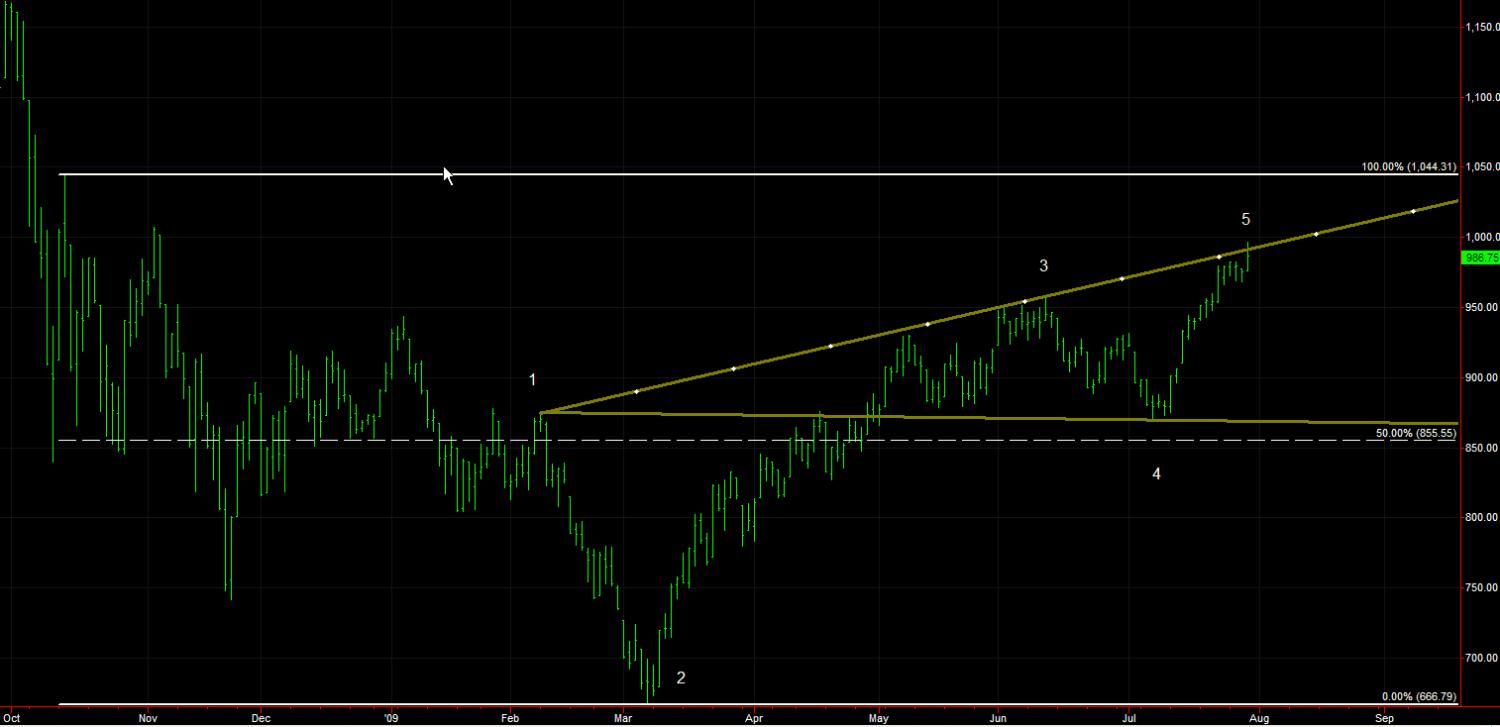
Task: Click the Sep label on time axis
Action: click(1384, 718)
